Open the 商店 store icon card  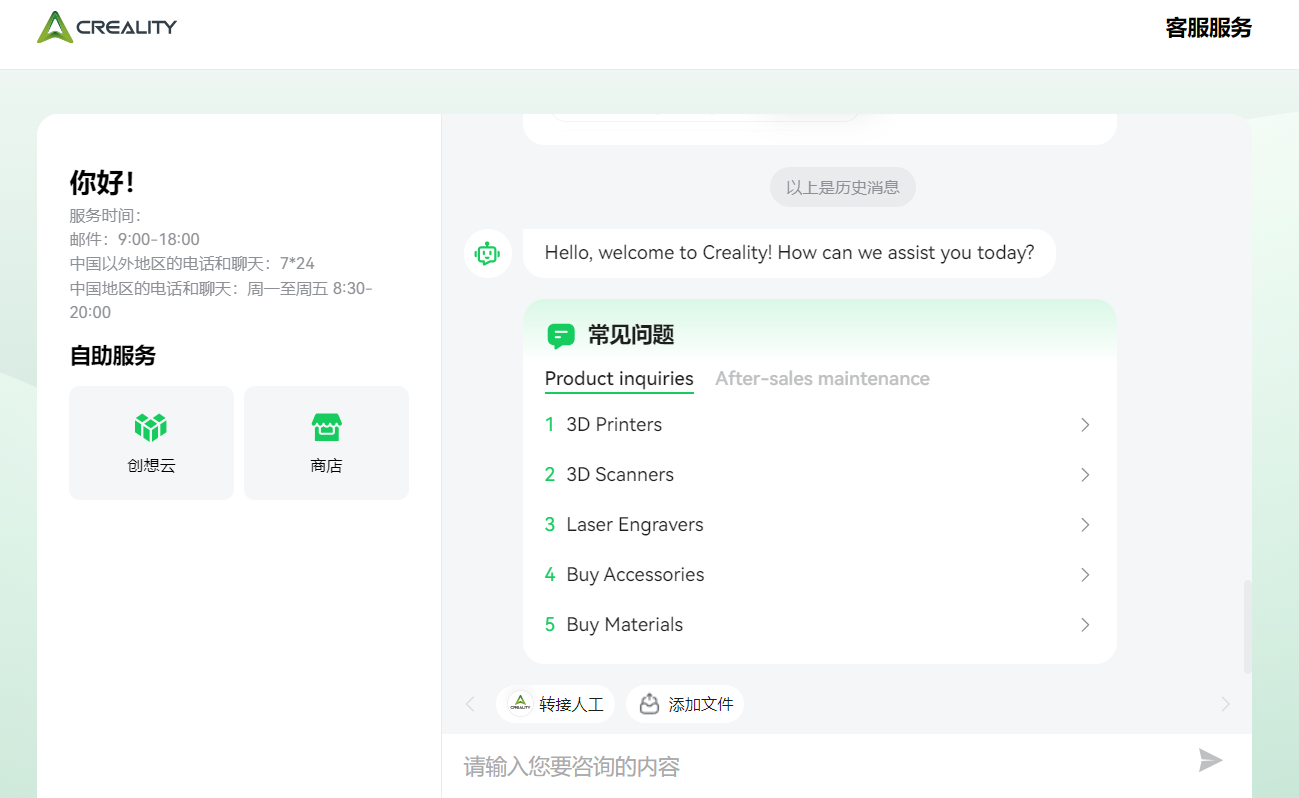point(326,442)
